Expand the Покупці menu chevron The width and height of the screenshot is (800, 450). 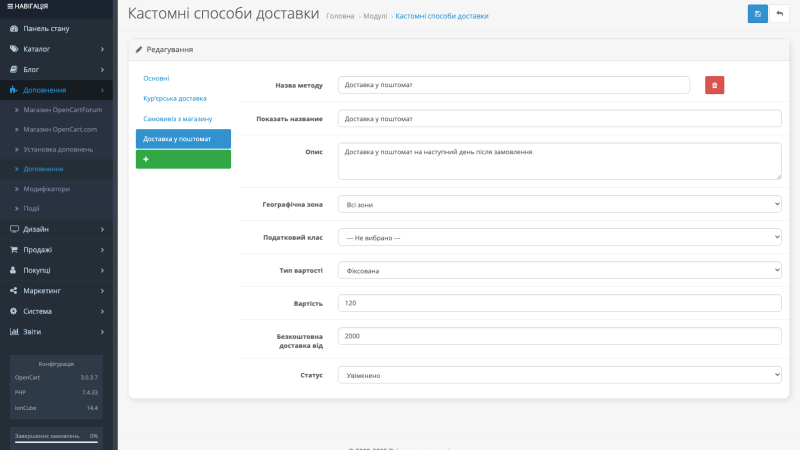[102, 270]
